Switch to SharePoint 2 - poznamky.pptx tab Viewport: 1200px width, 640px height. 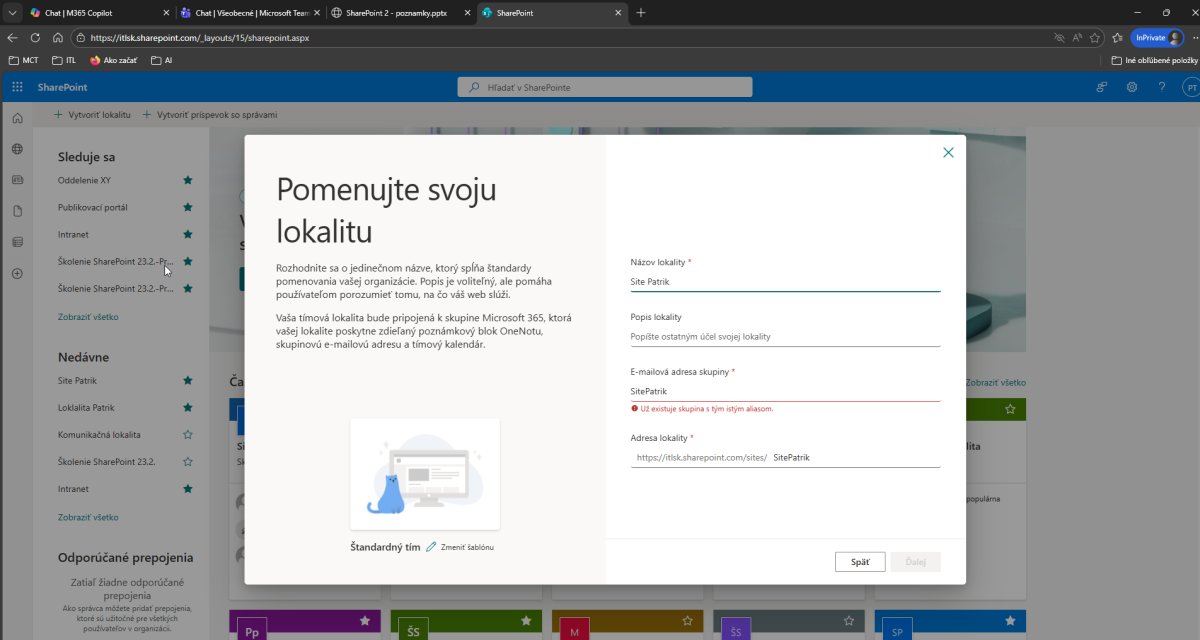pos(405,13)
